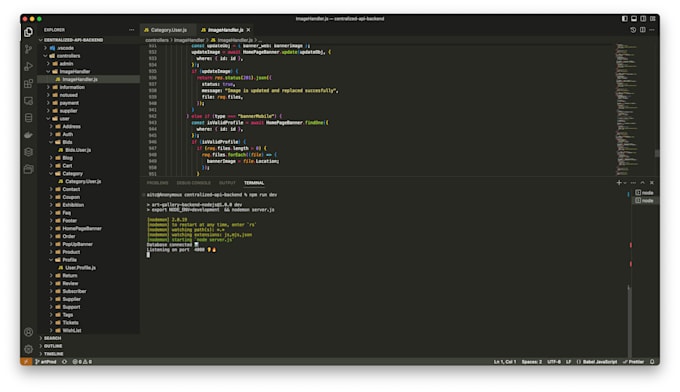Open the Explorer views and more actions ellipsis
Image resolution: width=680 pixels, height=392 pixels.
coord(131,30)
